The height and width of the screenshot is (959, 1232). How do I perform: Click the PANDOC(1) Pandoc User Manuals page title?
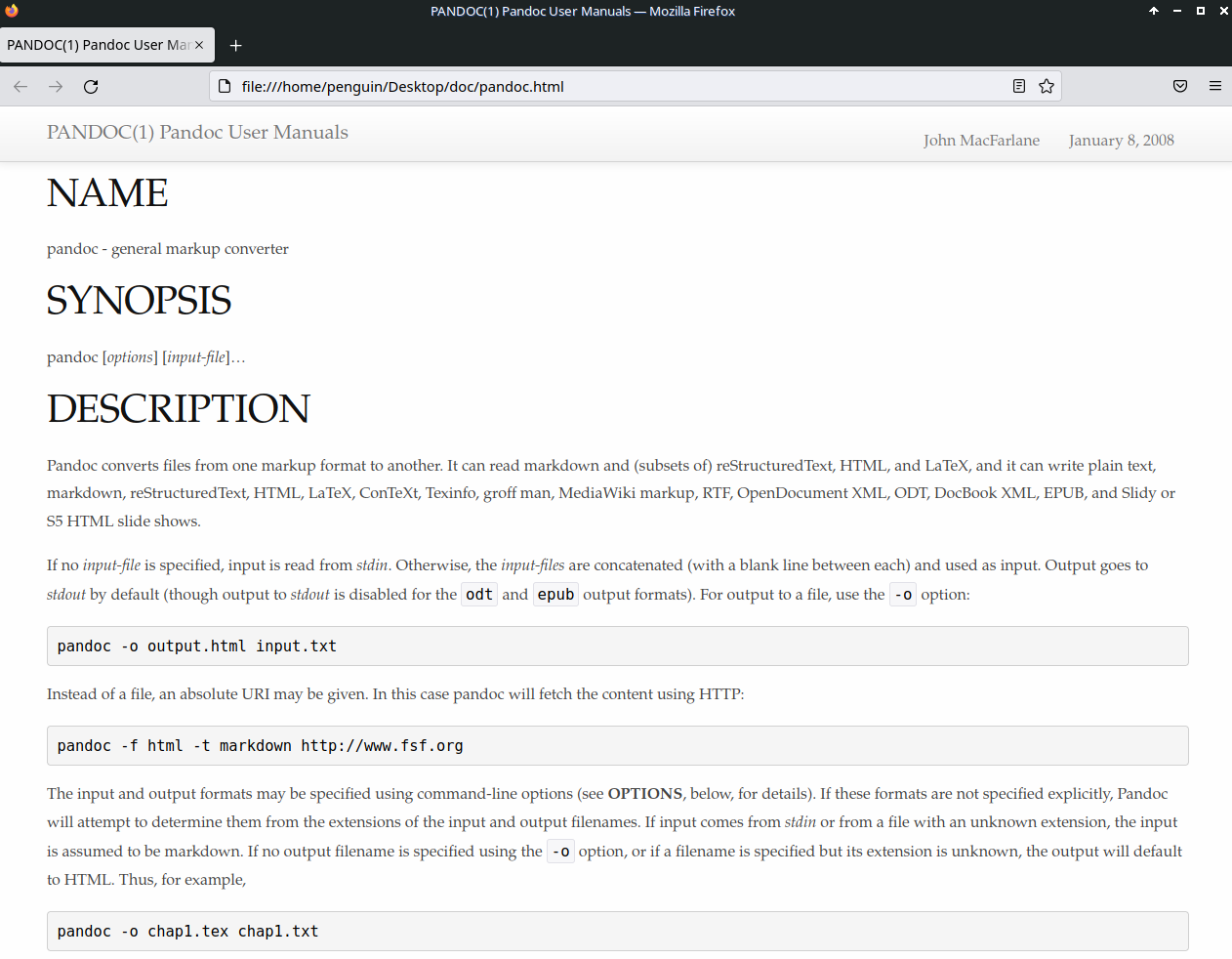197,132
